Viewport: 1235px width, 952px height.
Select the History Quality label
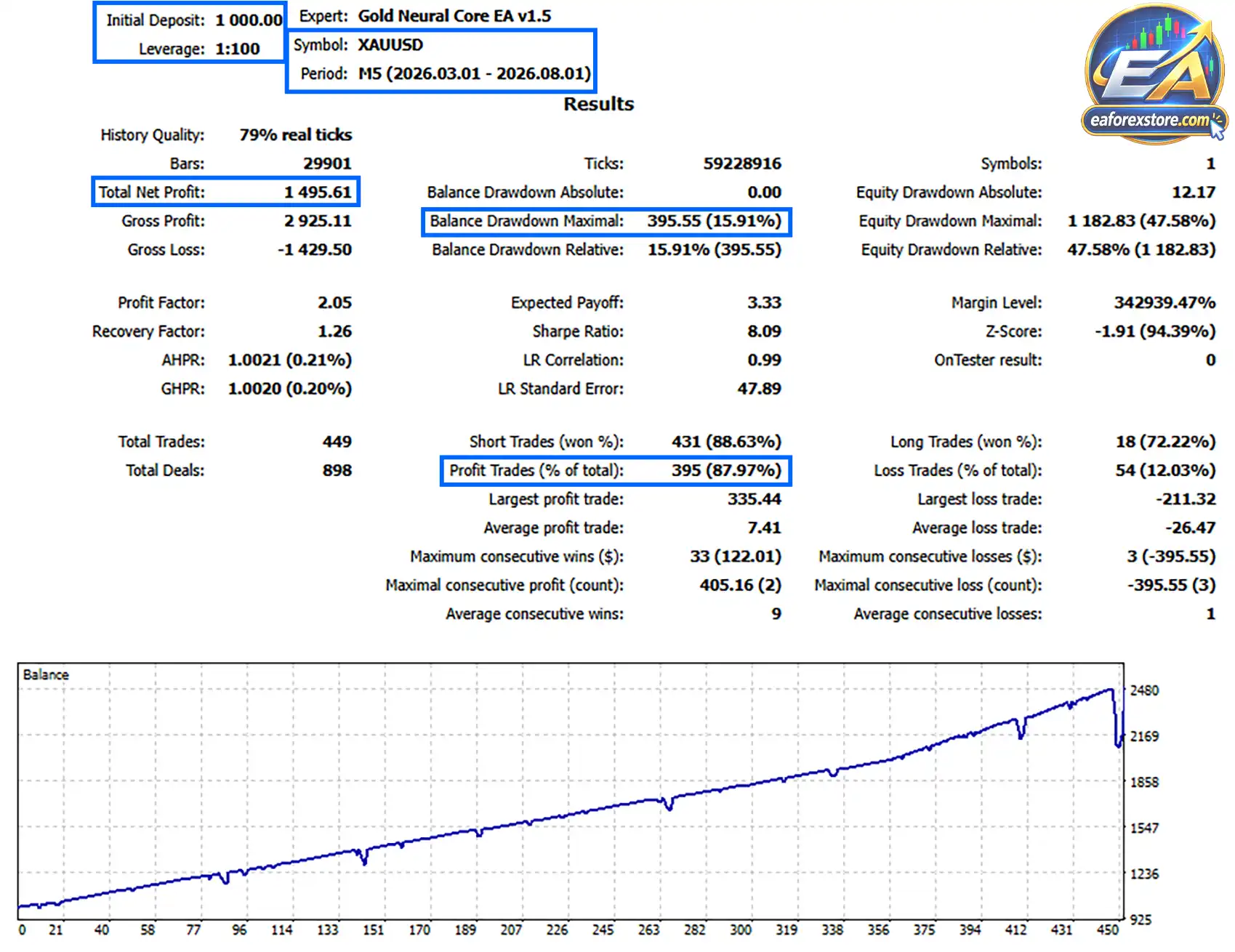coord(153,135)
